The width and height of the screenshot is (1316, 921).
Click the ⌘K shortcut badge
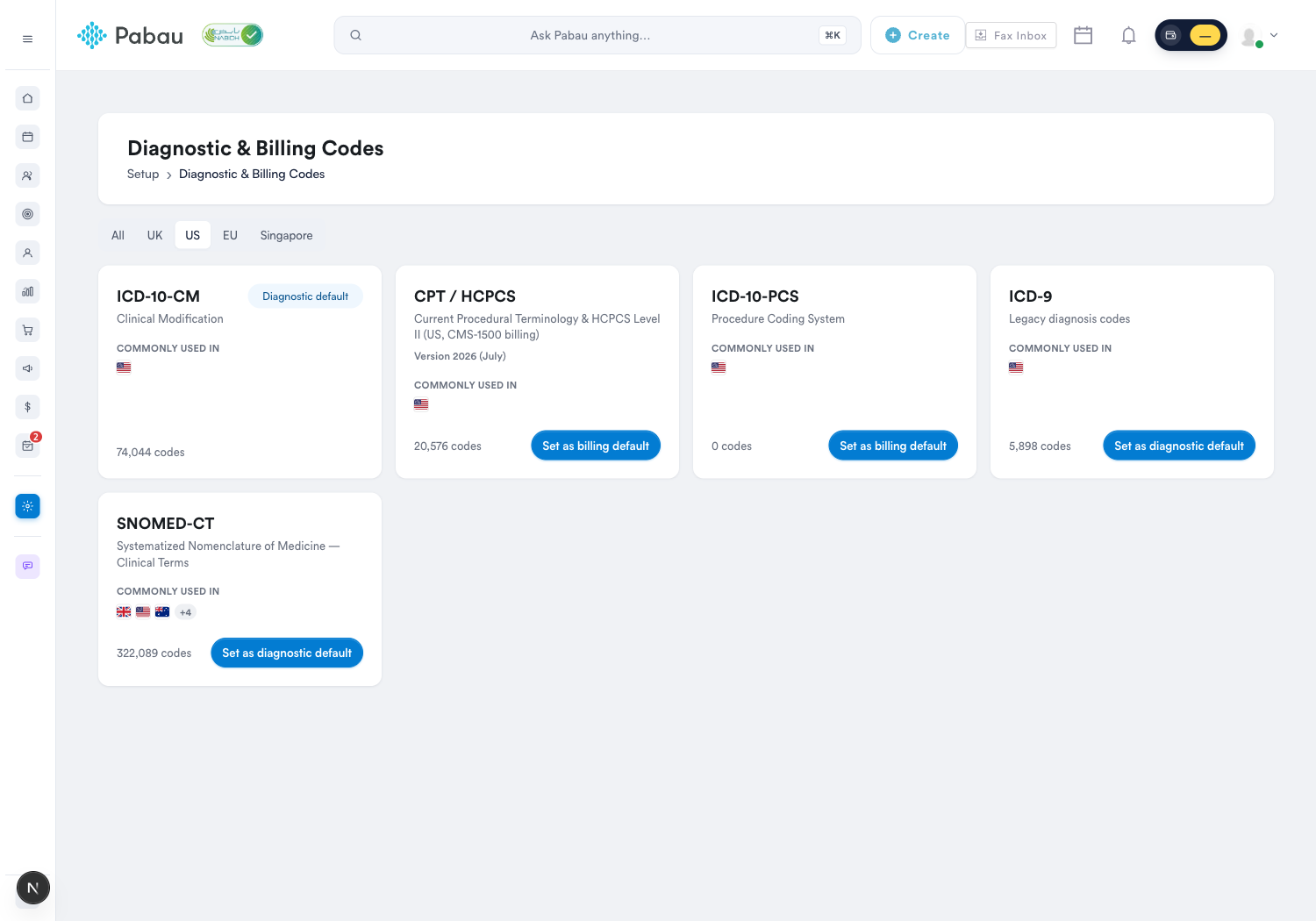(x=833, y=35)
